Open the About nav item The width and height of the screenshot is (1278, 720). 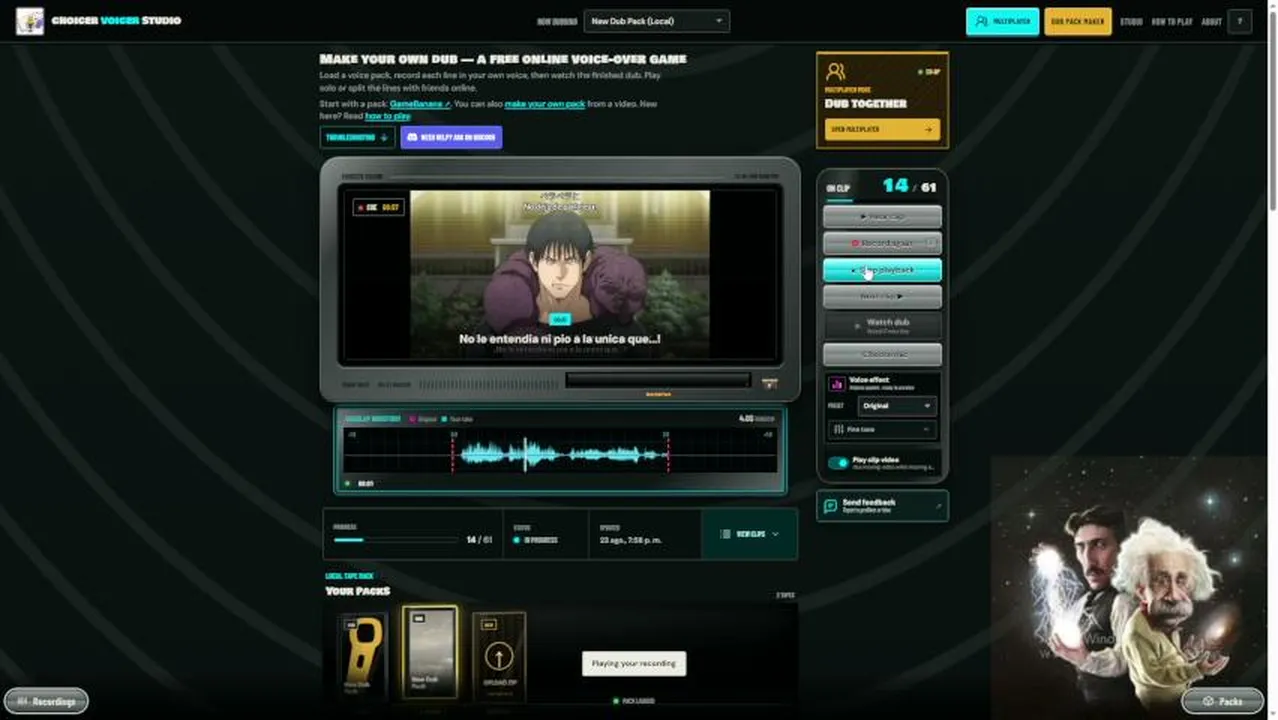[1211, 21]
